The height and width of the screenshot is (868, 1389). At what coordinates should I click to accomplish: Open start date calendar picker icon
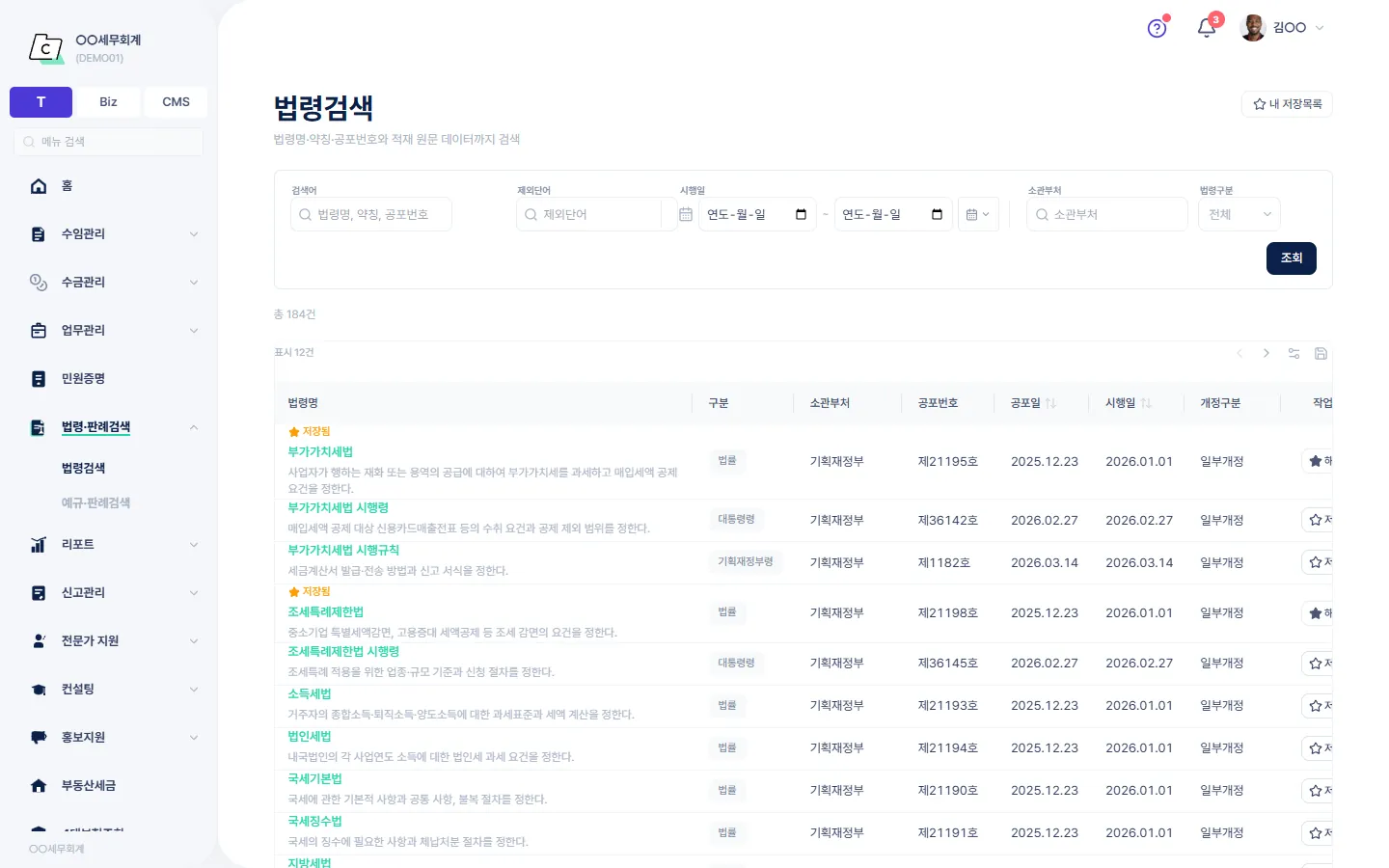pos(801,214)
